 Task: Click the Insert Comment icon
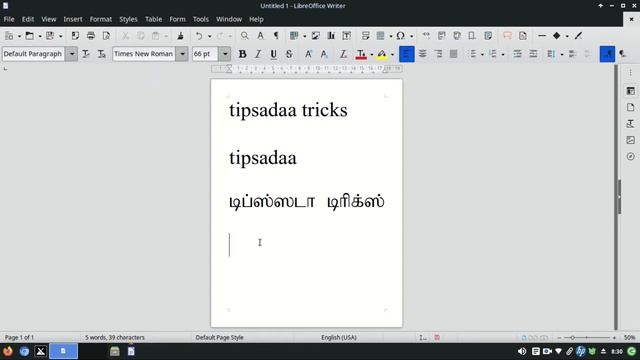[x=507, y=36]
